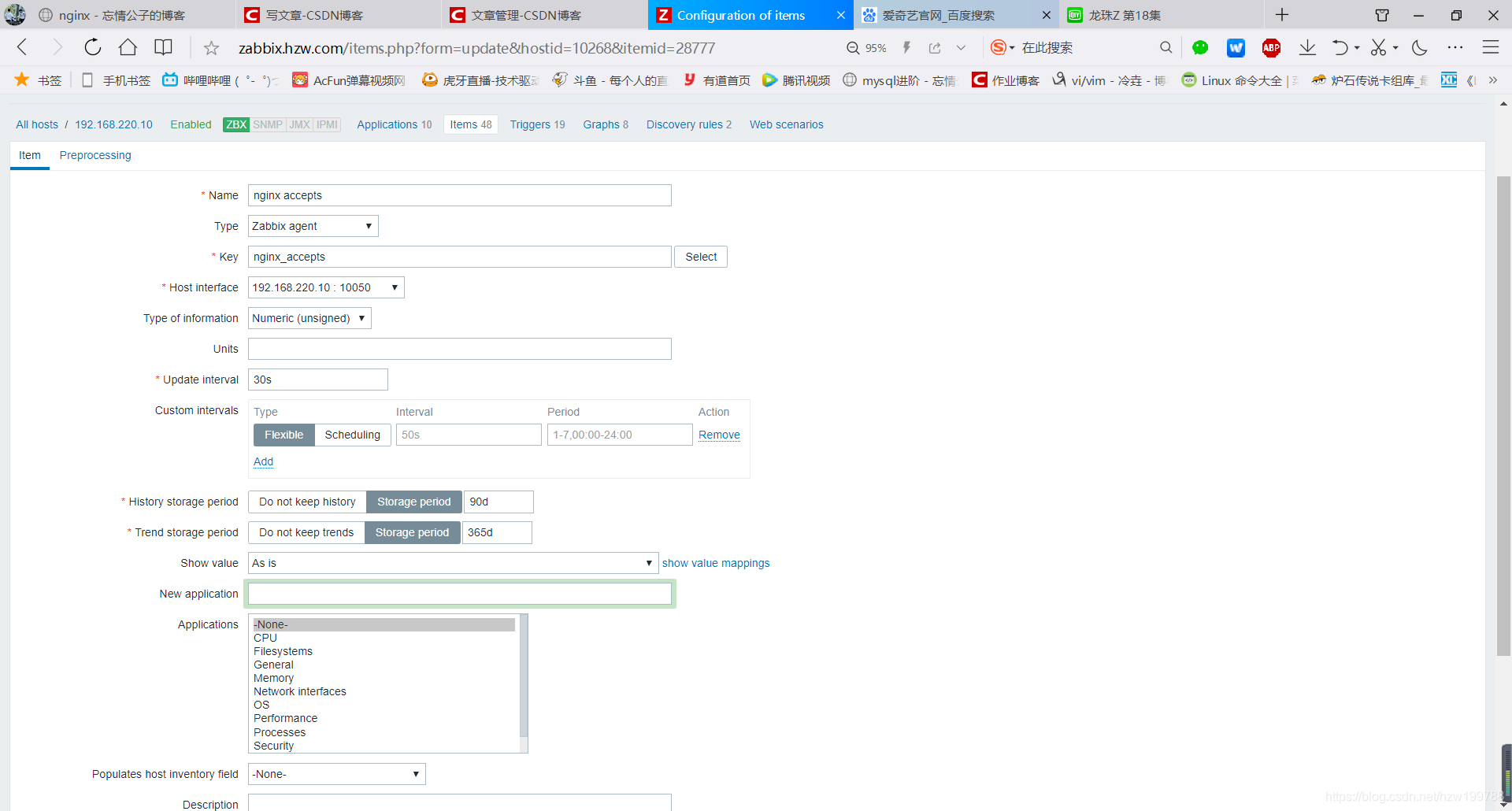The height and width of the screenshot is (811, 1512).
Task: Click the undo history arrow icon
Action: (x=1342, y=47)
